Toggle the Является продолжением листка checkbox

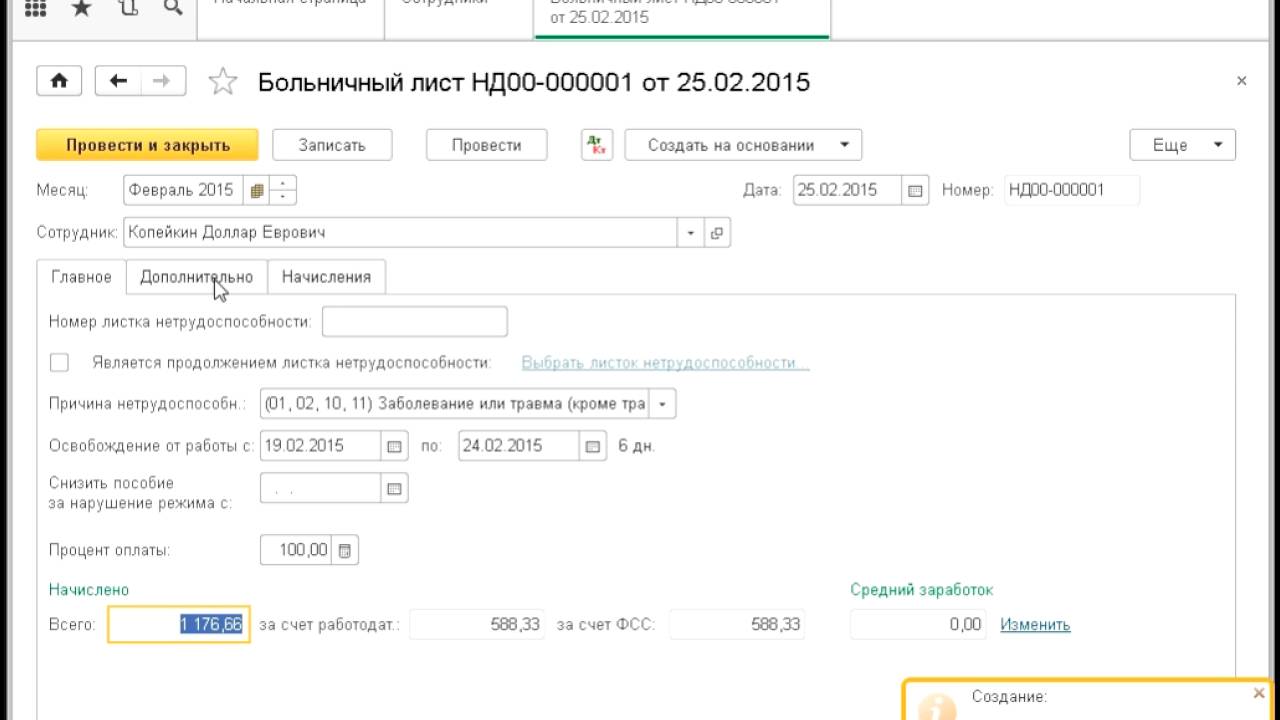pos(59,363)
